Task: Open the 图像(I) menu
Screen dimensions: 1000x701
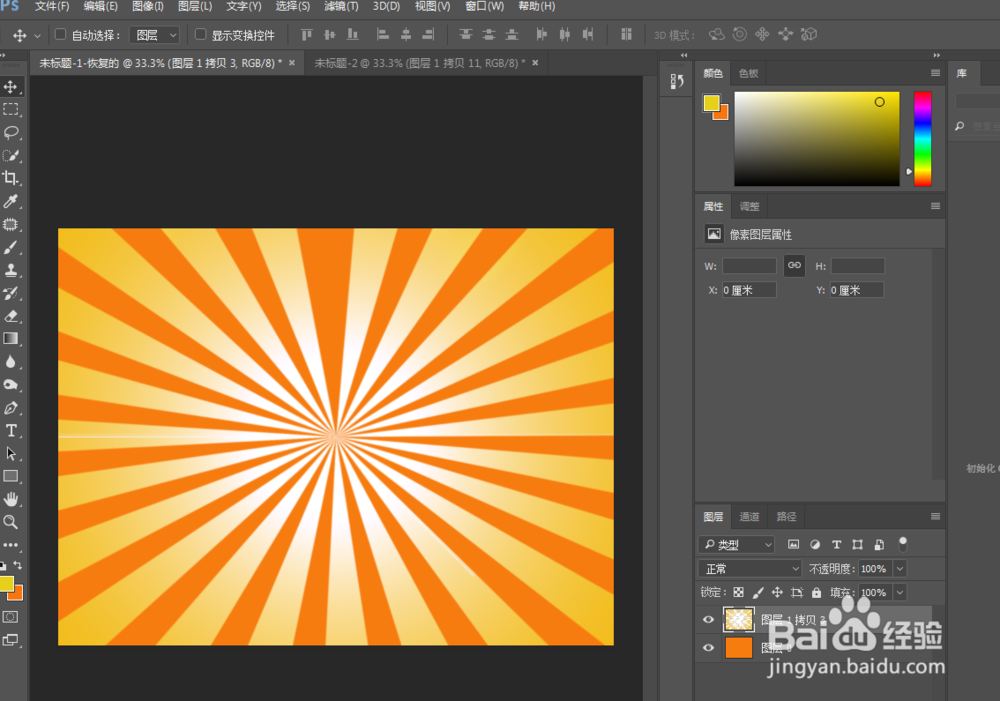Action: 147,6
